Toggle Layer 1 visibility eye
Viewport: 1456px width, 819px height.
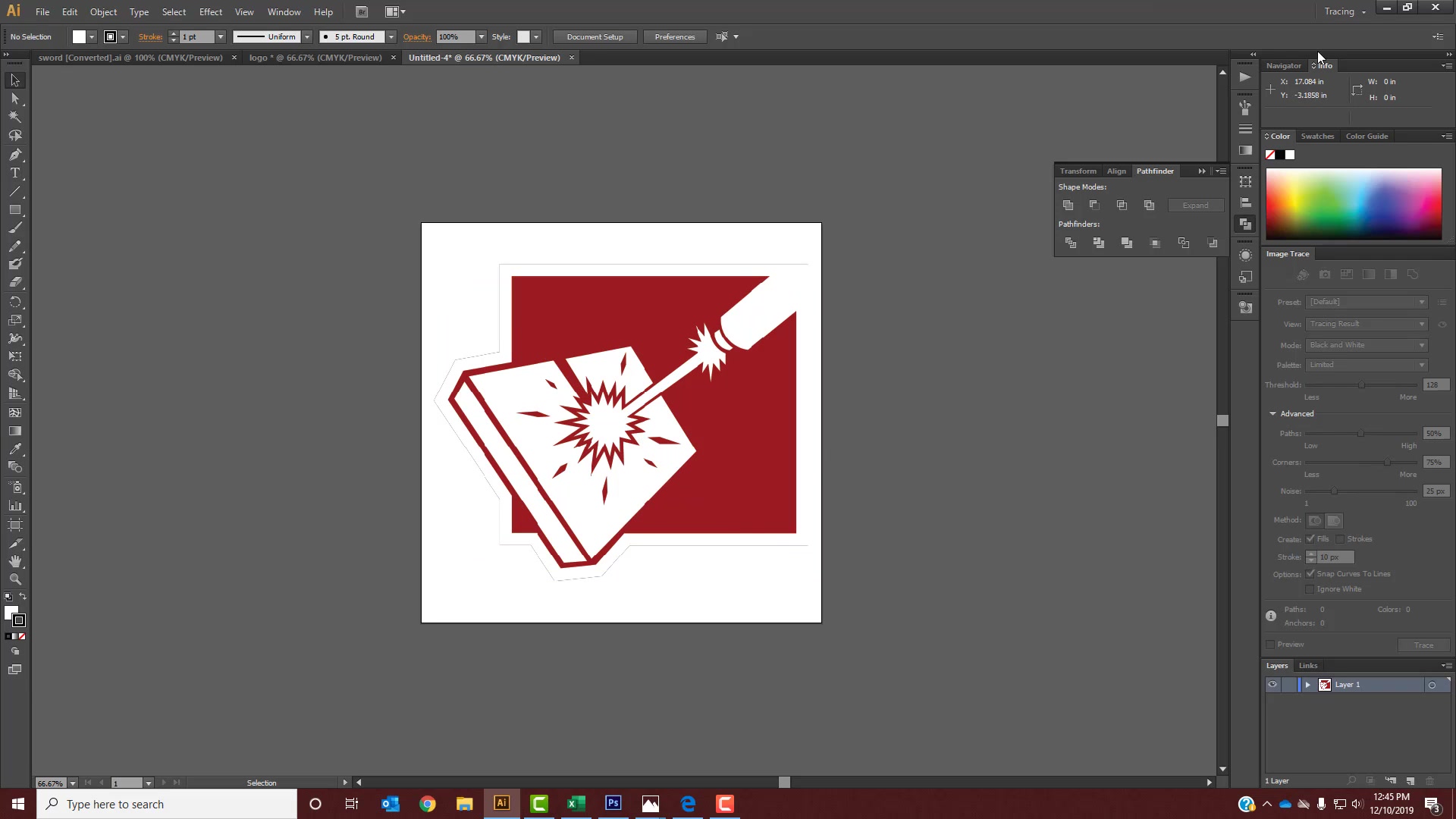pyautogui.click(x=1272, y=684)
